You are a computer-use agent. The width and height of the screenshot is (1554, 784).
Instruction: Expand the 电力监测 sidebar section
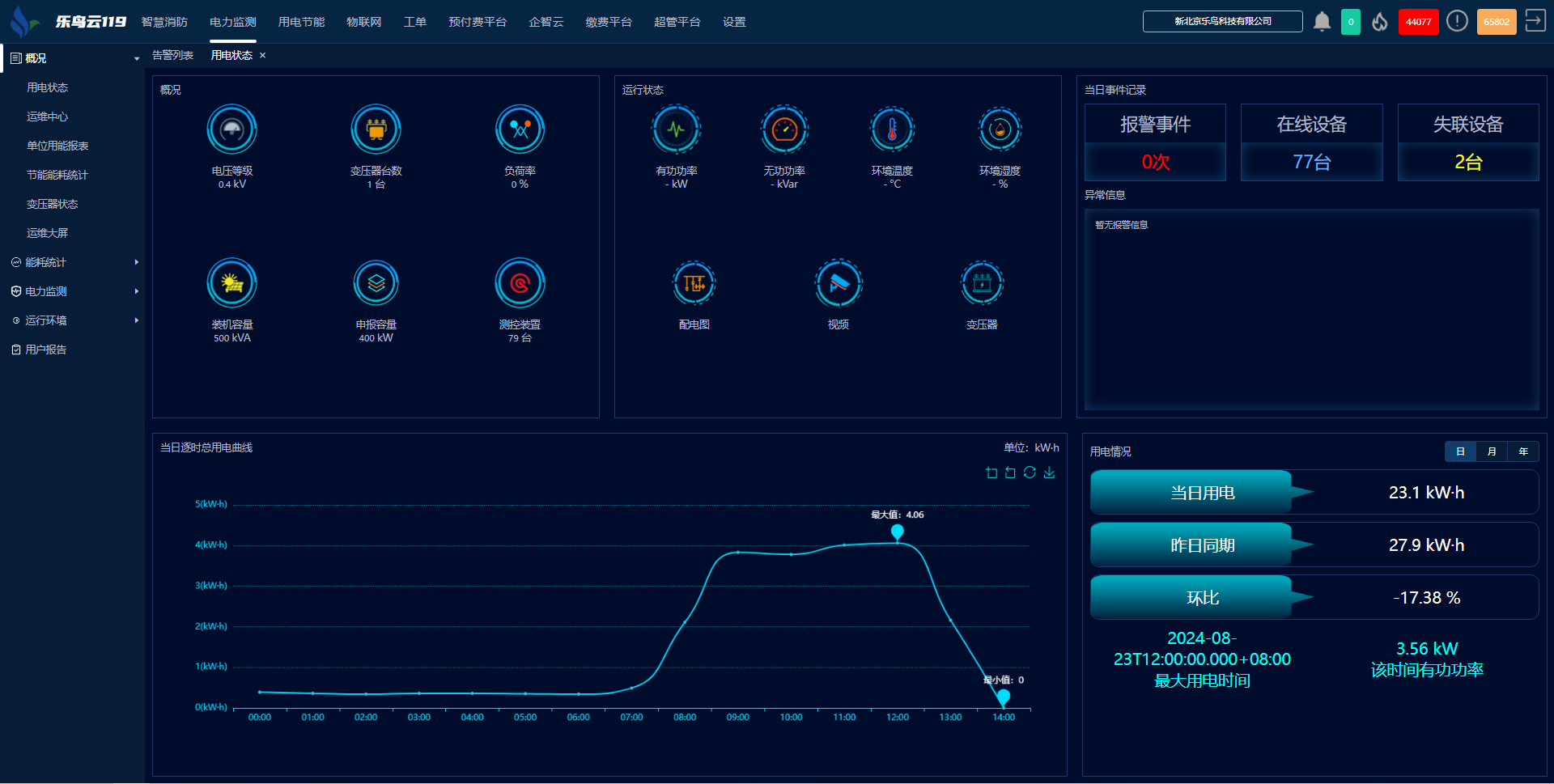tap(73, 291)
